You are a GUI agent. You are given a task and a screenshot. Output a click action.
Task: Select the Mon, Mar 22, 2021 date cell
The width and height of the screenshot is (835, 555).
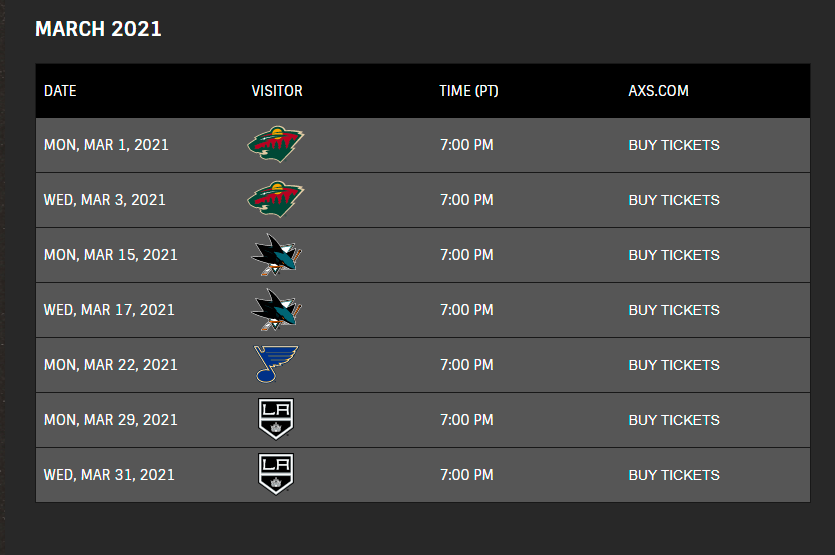click(111, 365)
